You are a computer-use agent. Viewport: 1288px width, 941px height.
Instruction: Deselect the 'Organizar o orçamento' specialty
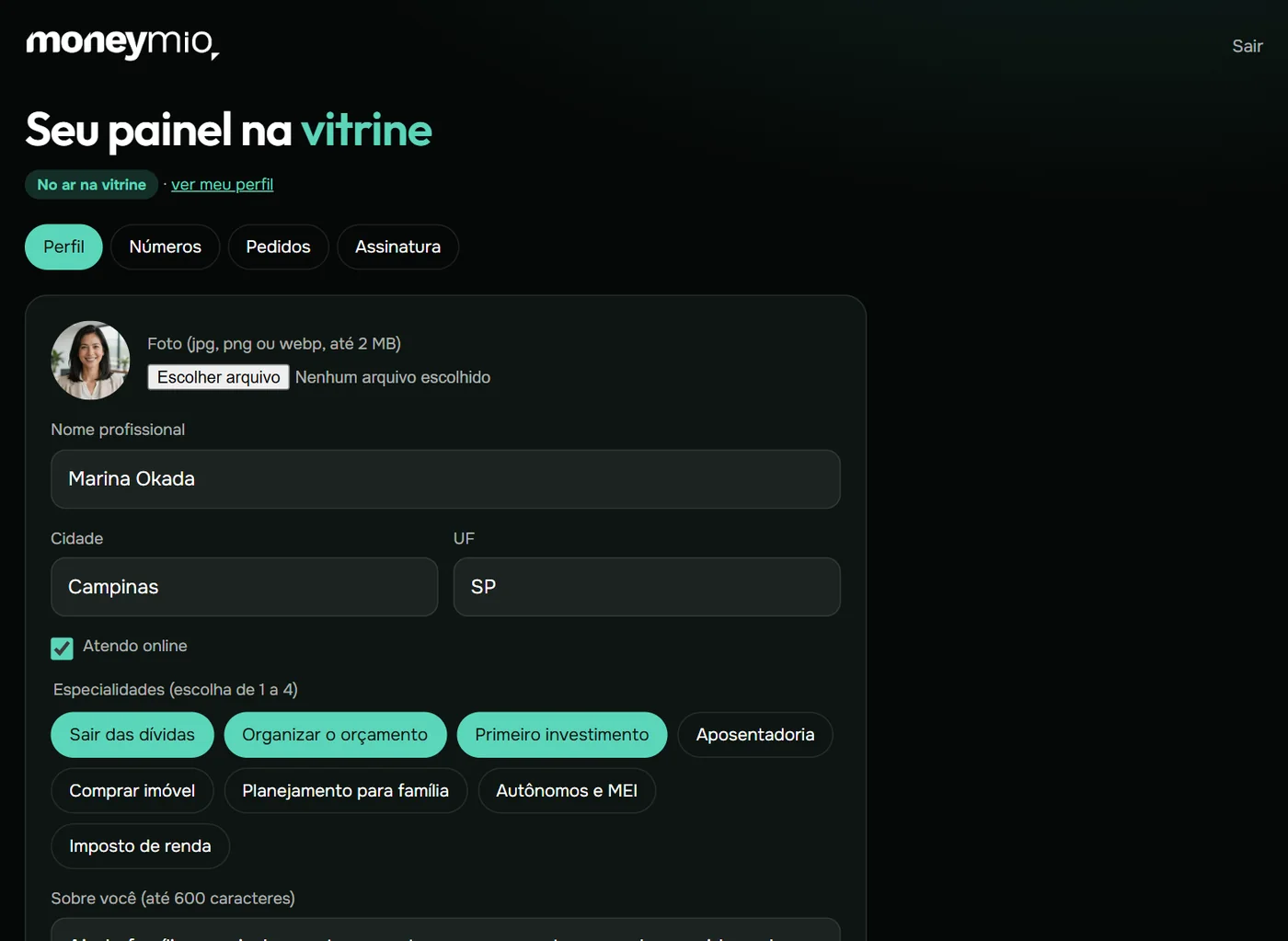pos(335,735)
